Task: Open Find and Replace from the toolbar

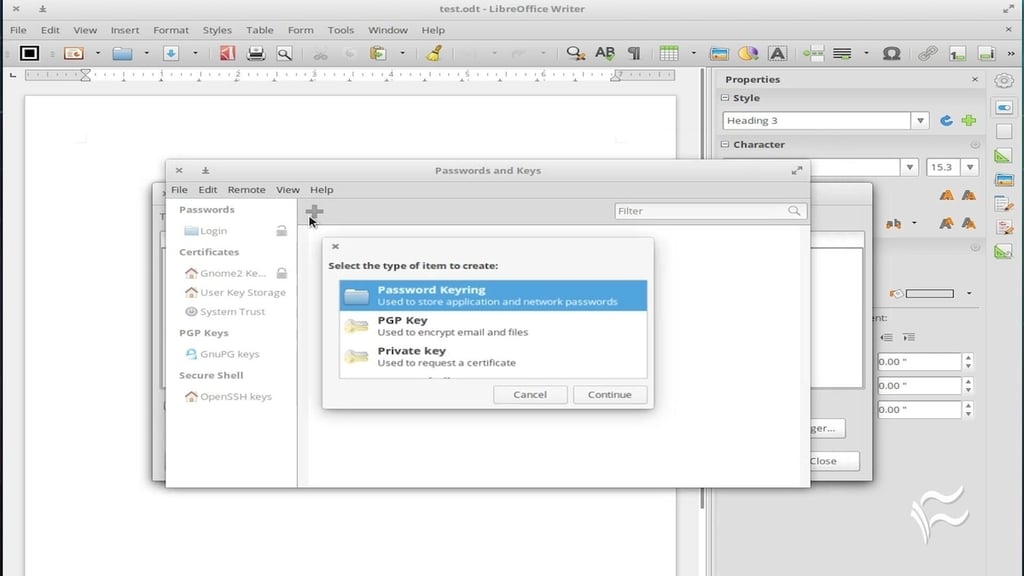Action: 575,54
